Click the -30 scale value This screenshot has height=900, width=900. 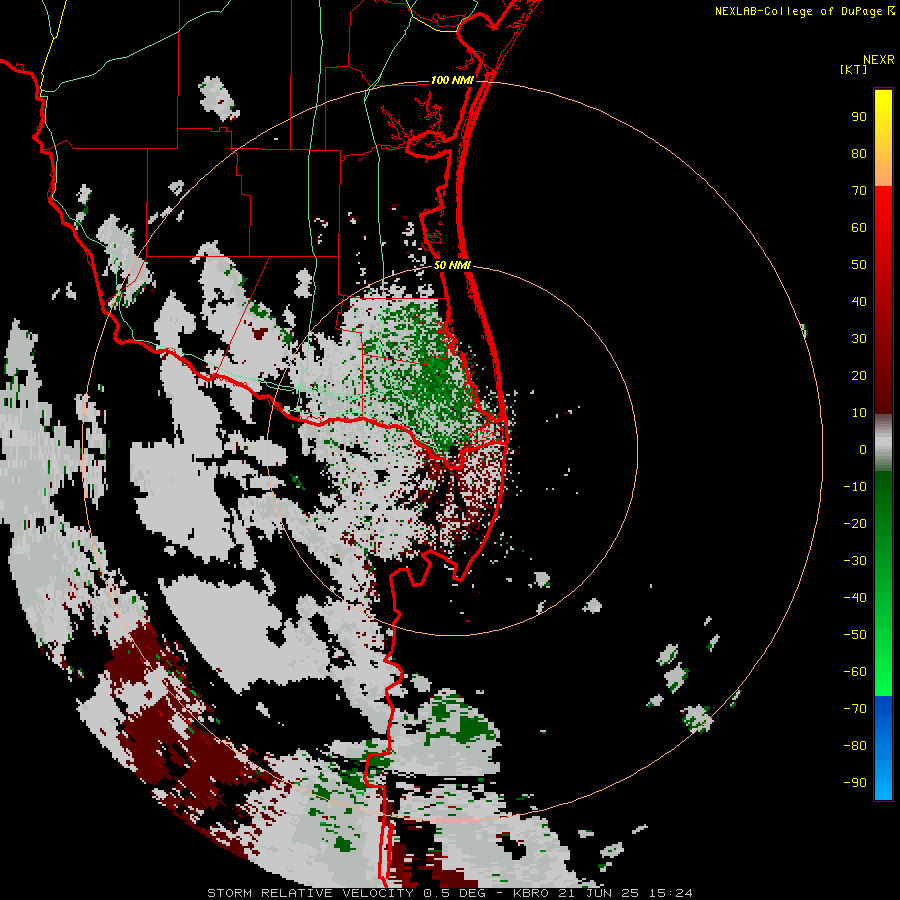[855, 561]
